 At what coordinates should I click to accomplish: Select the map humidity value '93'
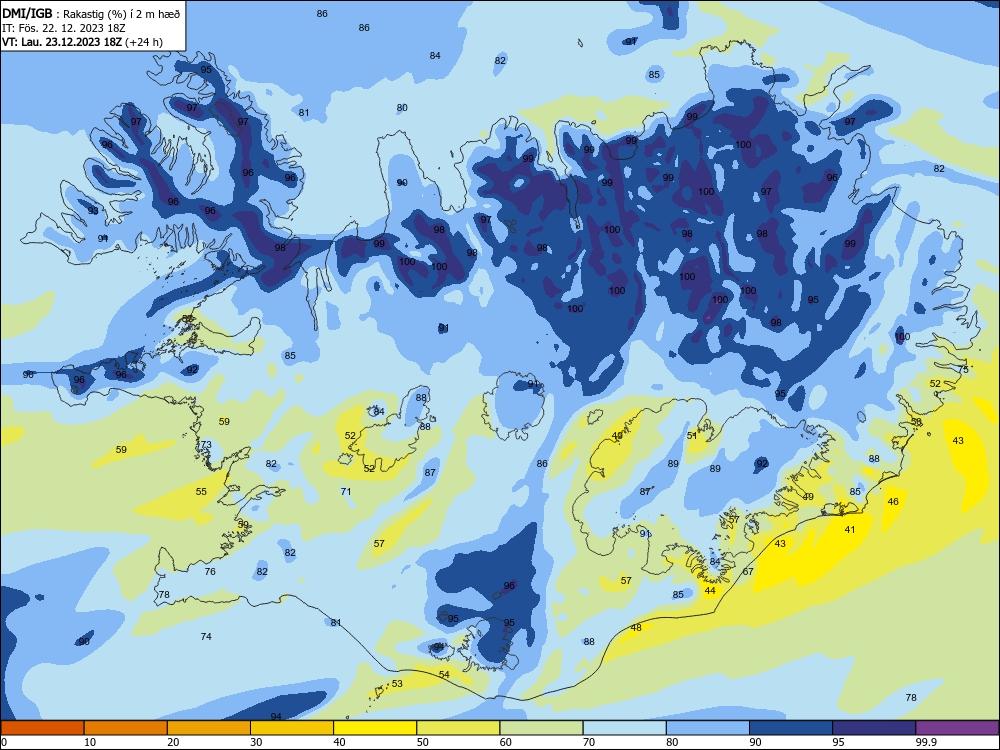(x=93, y=210)
